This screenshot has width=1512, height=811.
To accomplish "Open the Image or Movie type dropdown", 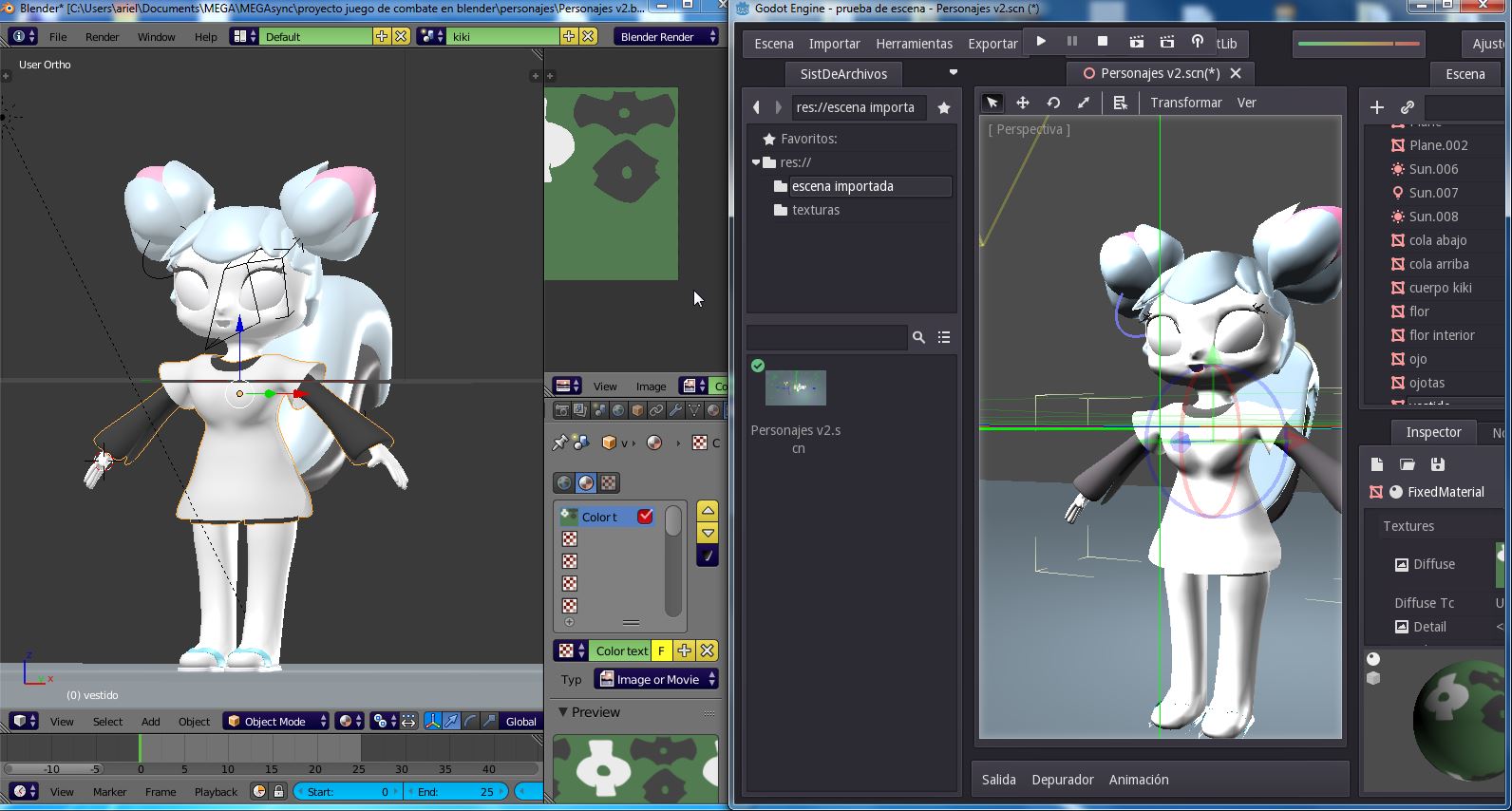I will pos(656,679).
